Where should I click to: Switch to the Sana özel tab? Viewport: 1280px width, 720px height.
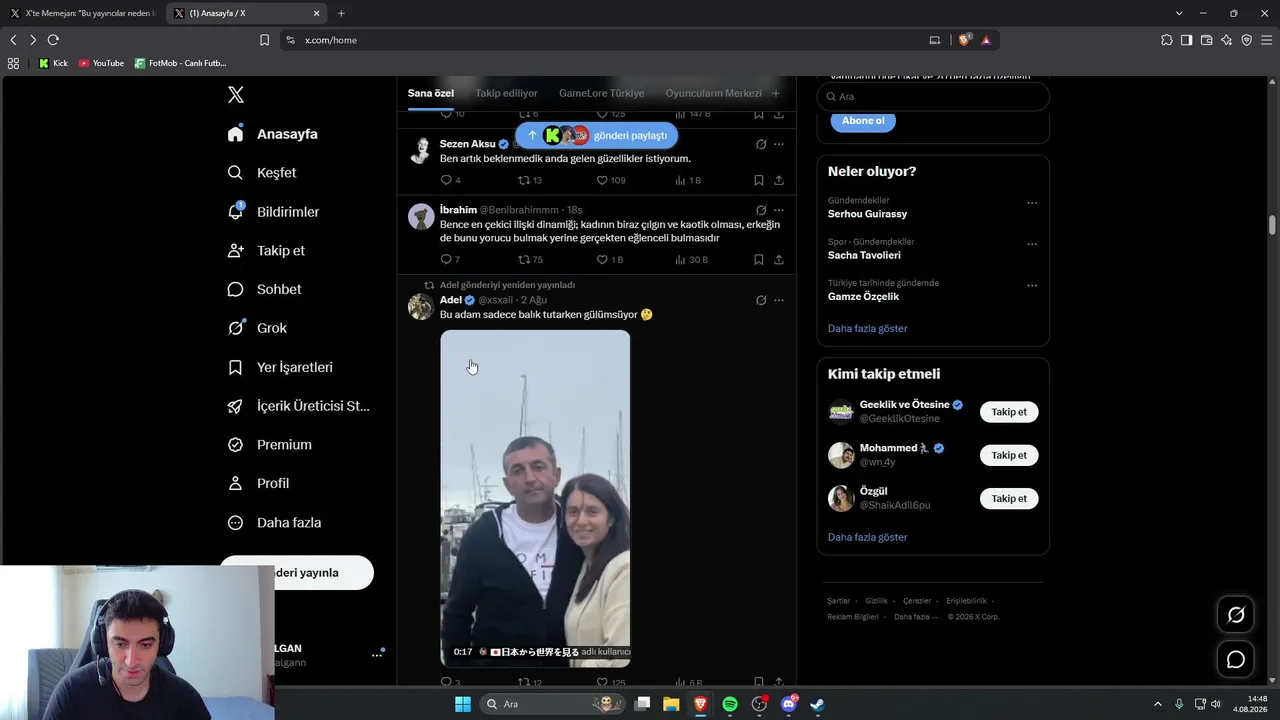431,93
